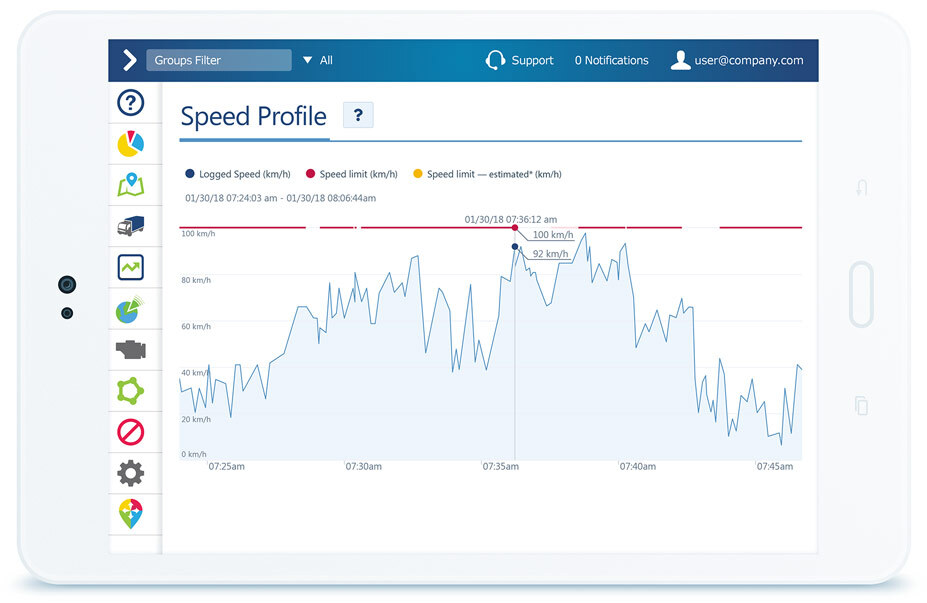Click the 100 km/h data point marker
Screen dimensions: 927x603
click(515, 228)
